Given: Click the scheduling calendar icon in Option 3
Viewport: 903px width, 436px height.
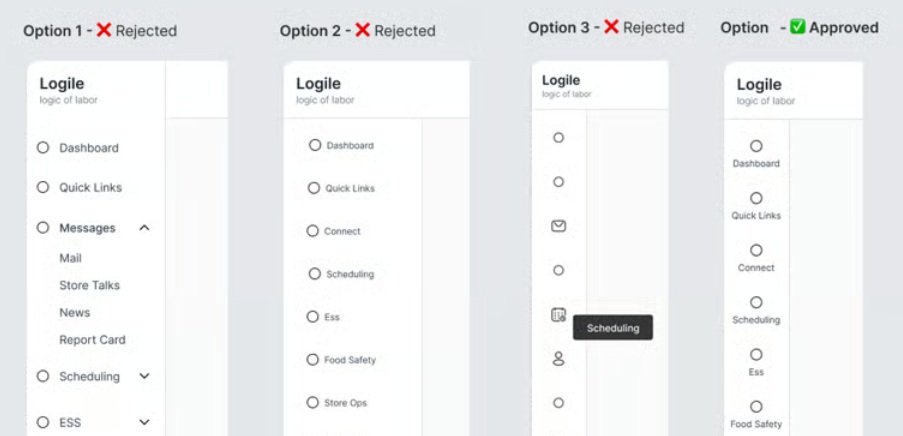Looking at the screenshot, I should [559, 314].
